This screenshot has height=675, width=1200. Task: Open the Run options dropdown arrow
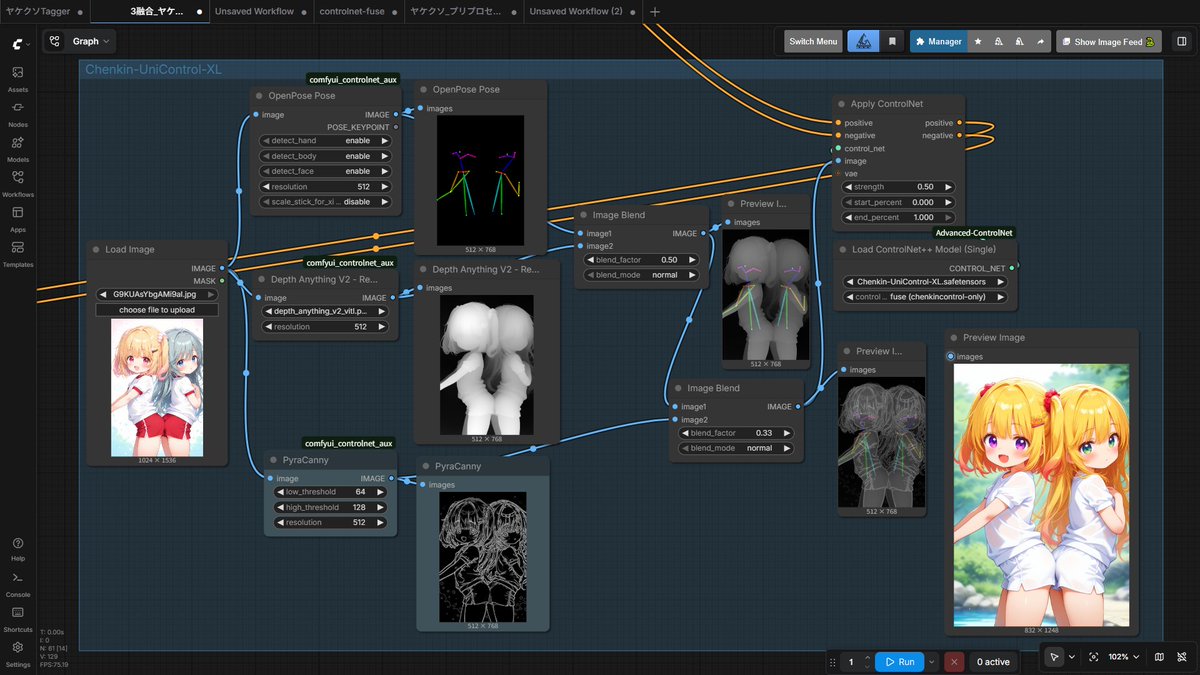(933, 661)
